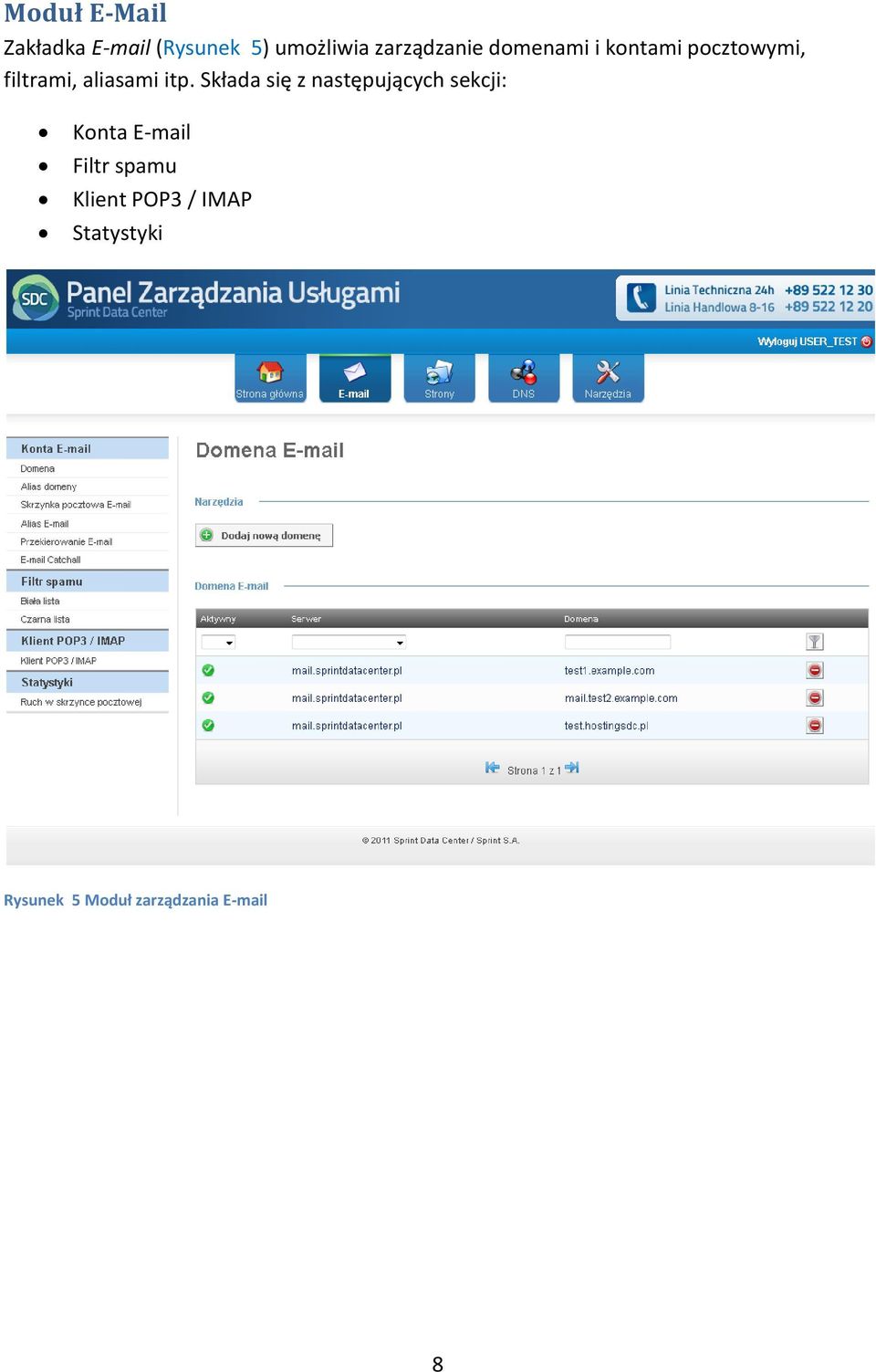Open the Serwer filter dropdown
876x1372 pixels.
[x=349, y=643]
